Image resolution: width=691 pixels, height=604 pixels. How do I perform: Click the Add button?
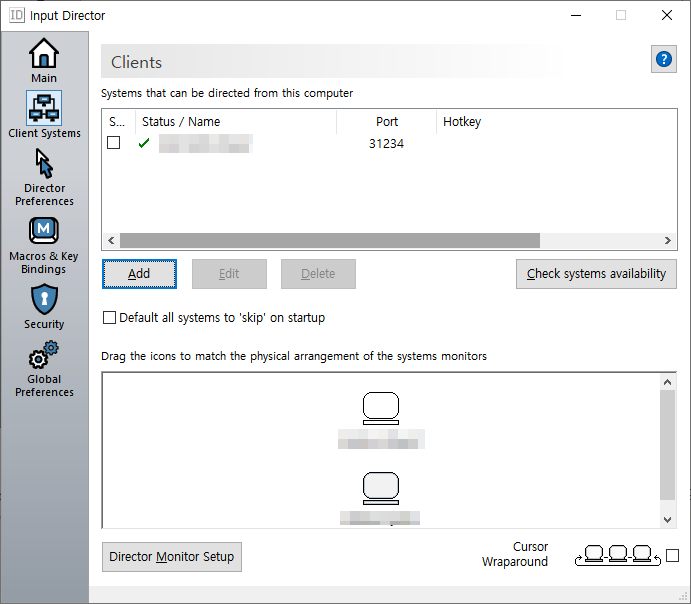pos(139,274)
